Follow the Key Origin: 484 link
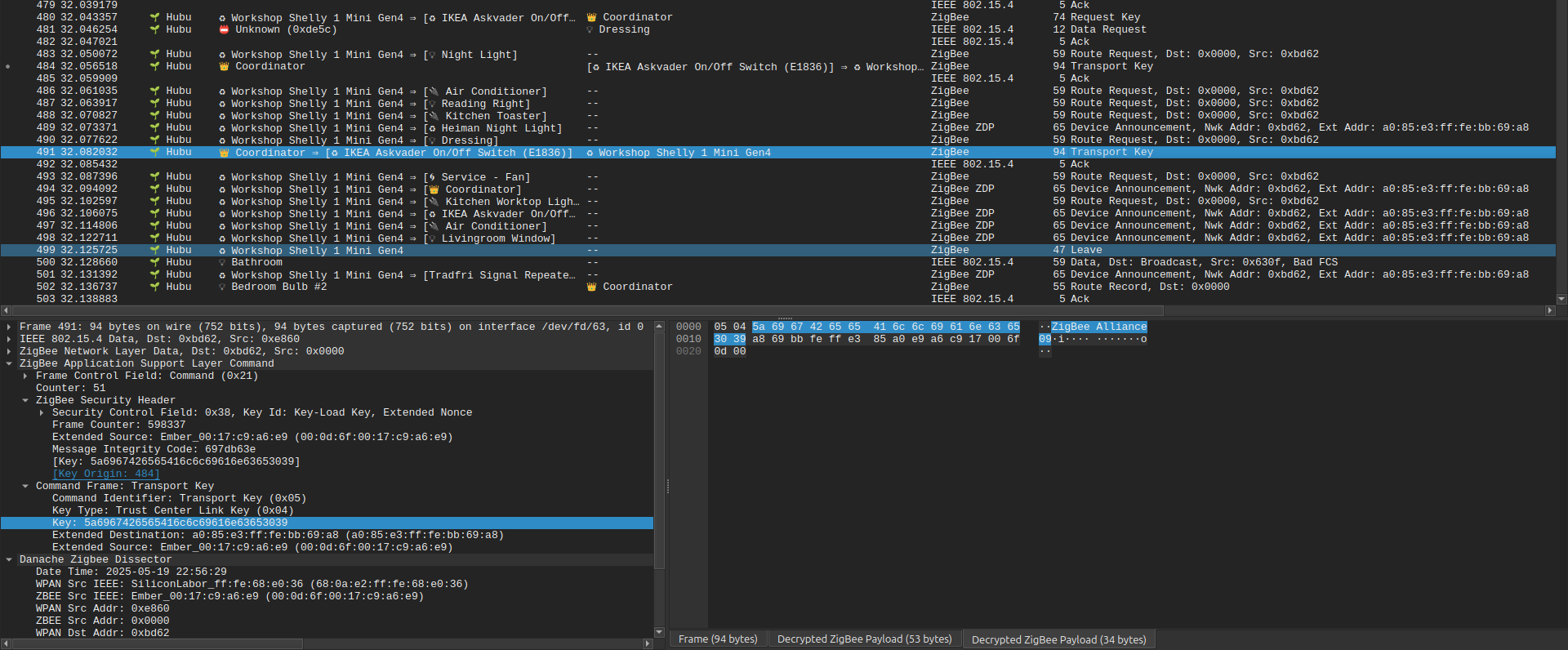This screenshot has width=1568, height=650. (x=106, y=474)
